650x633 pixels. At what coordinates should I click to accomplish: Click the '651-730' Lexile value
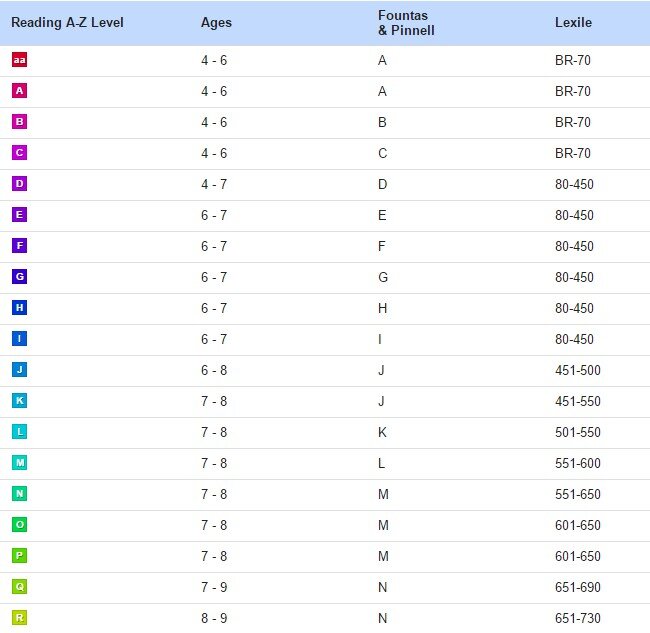tap(578, 618)
